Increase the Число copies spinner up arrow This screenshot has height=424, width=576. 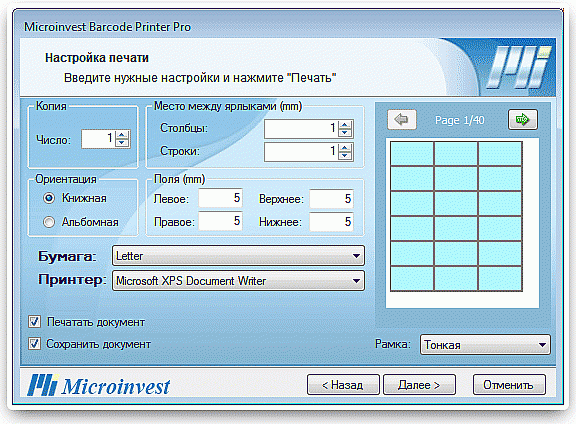tap(122, 135)
